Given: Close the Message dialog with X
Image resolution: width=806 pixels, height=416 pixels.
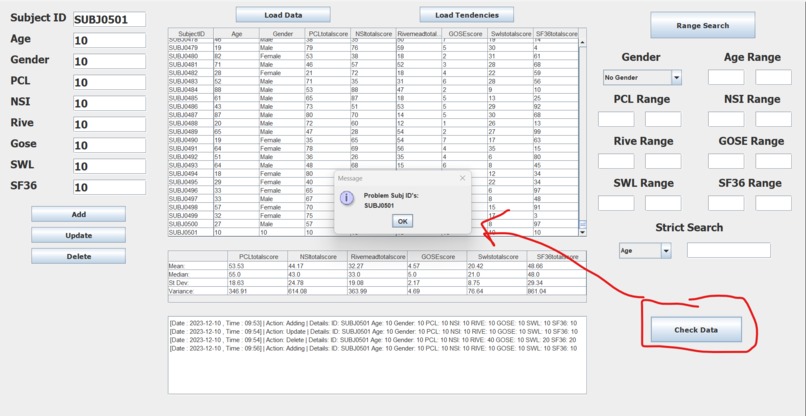Looking at the screenshot, I should [462, 178].
